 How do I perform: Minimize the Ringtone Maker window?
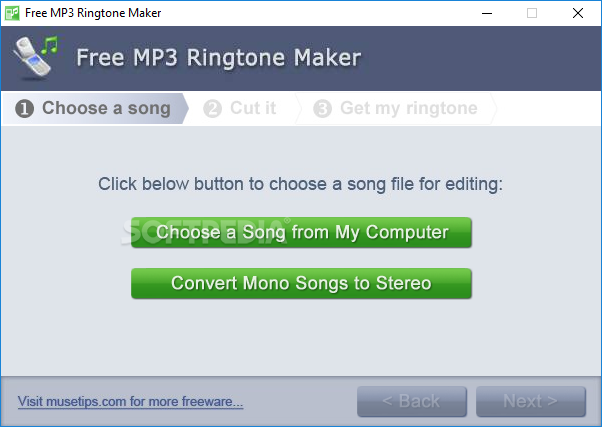(x=487, y=13)
